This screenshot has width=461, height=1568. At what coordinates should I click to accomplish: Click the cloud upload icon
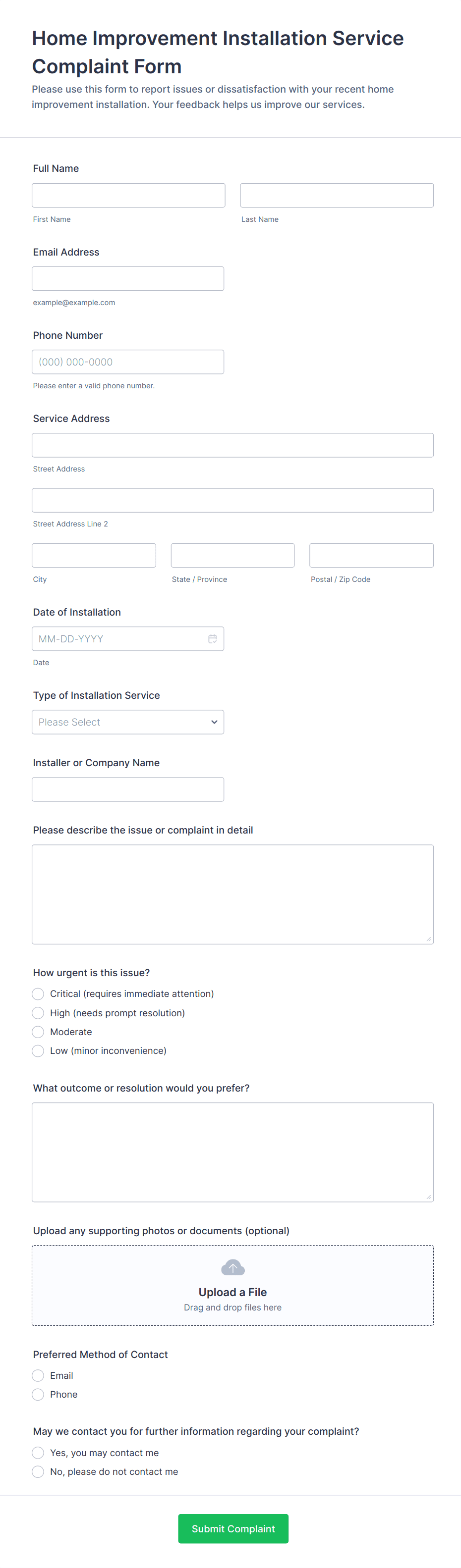[232, 1267]
